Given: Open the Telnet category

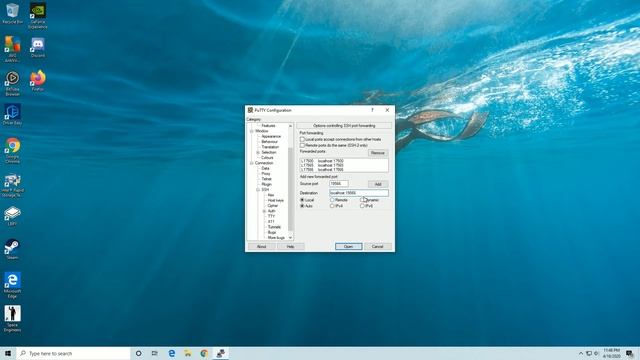Looking at the screenshot, I should (x=266, y=179).
